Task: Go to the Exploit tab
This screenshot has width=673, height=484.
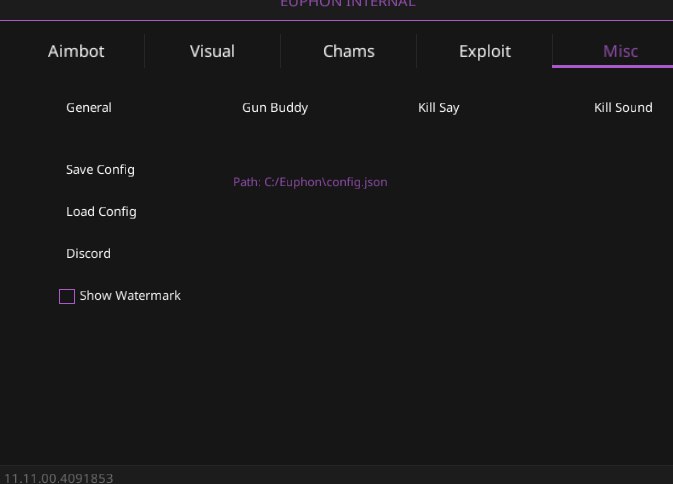Action: [484, 51]
